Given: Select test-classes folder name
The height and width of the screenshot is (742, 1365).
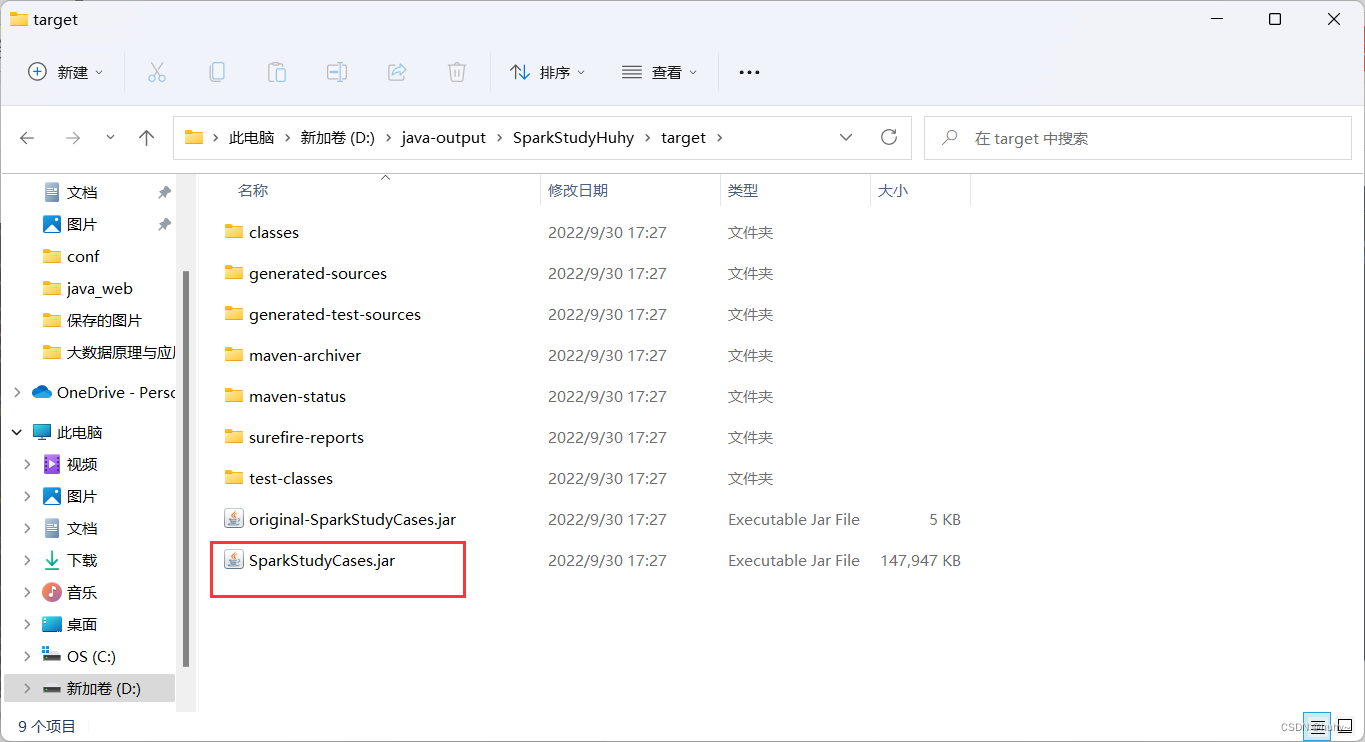Looking at the screenshot, I should (x=291, y=478).
